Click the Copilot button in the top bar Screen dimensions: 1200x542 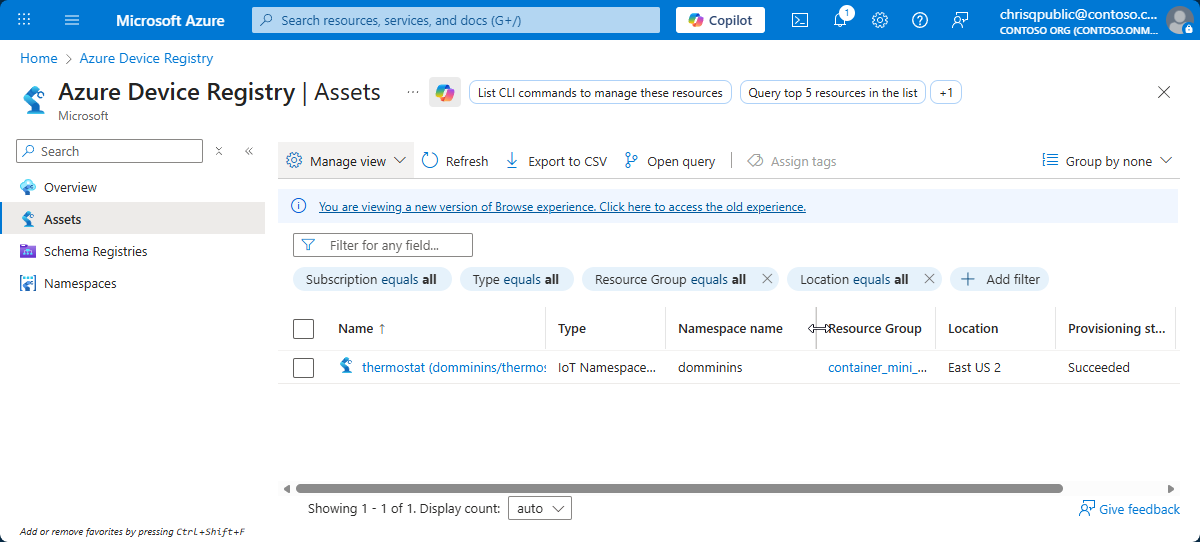tap(720, 20)
